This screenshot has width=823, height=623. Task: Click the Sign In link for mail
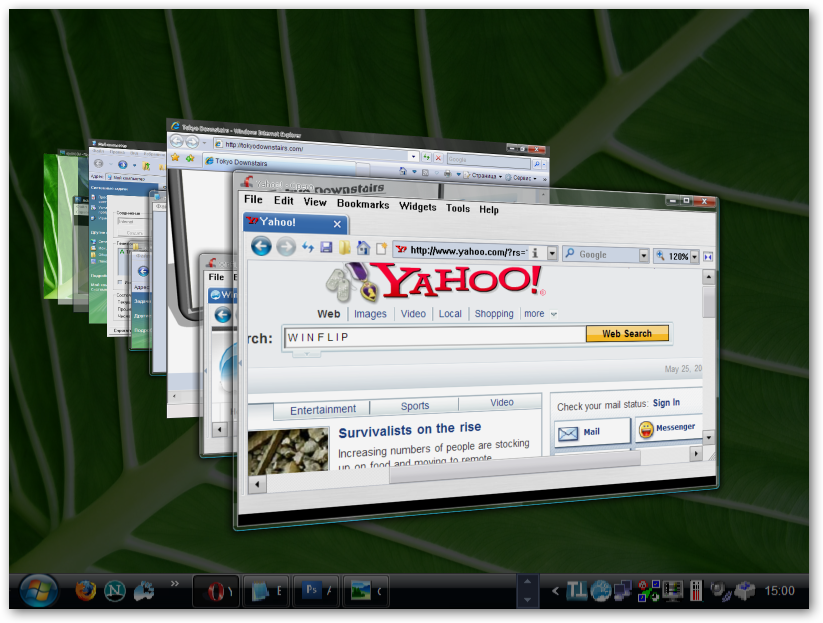pos(666,403)
